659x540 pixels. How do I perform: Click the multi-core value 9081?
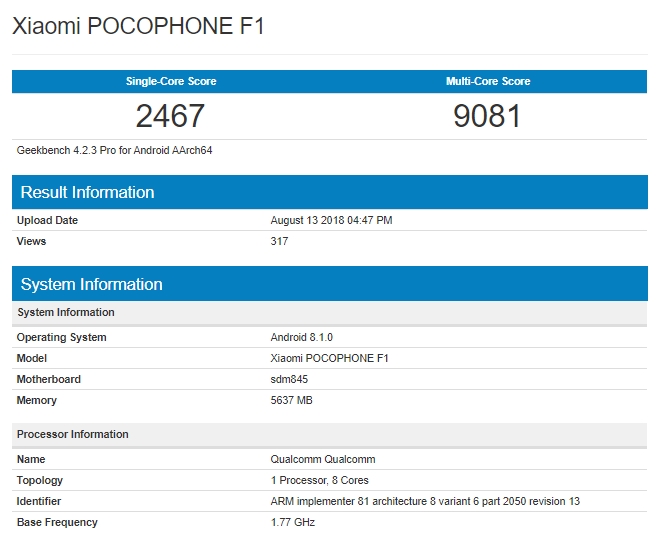click(x=488, y=116)
